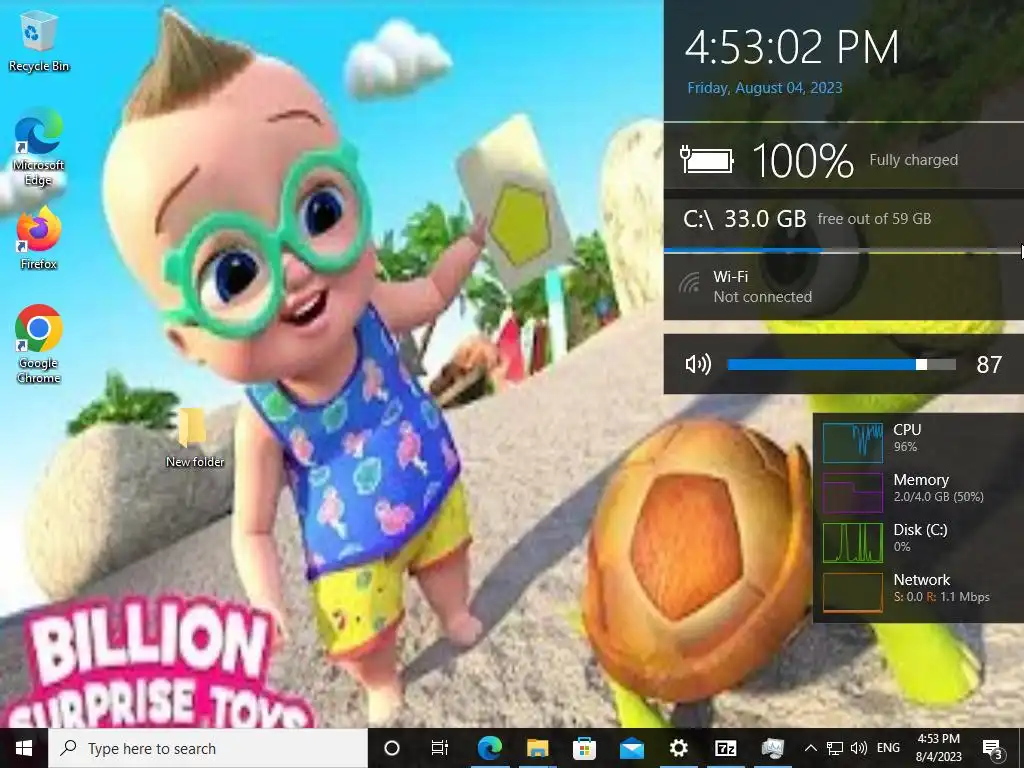Open Microsoft Edge from the taskbar
This screenshot has width=1024, height=768.
[489, 748]
